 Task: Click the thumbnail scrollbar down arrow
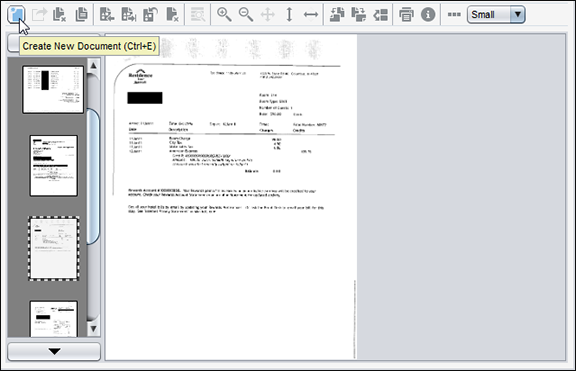[93, 329]
